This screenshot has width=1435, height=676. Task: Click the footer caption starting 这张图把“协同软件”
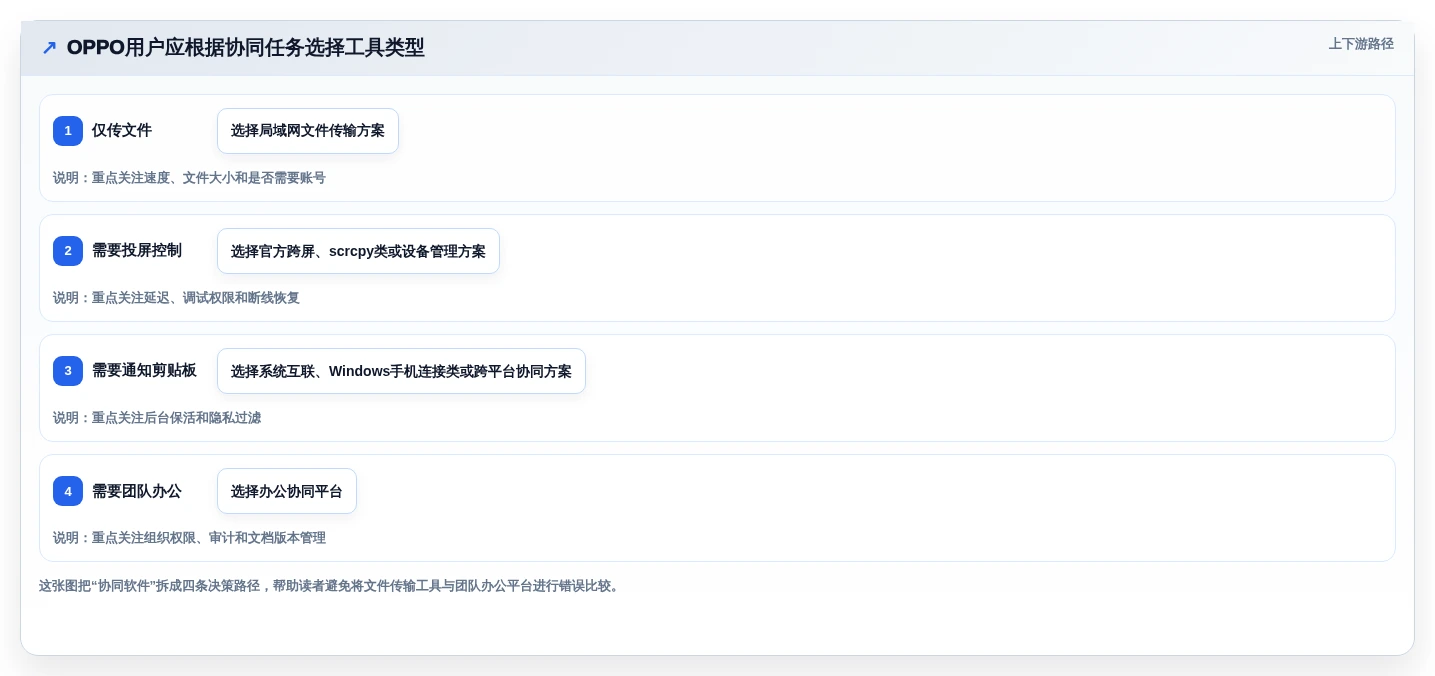click(x=331, y=586)
